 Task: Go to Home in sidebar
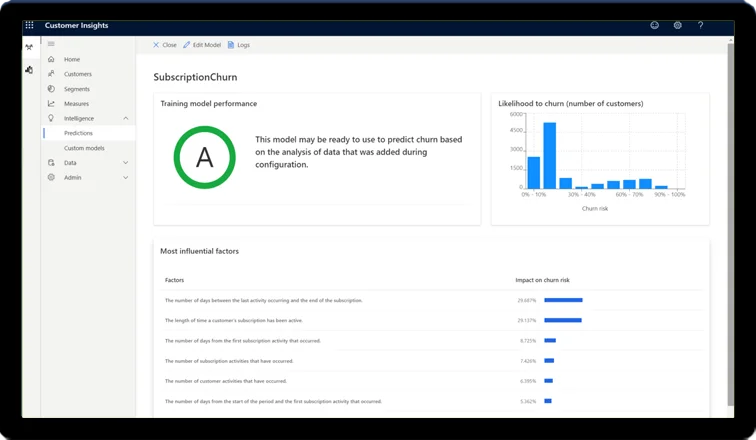click(x=72, y=59)
